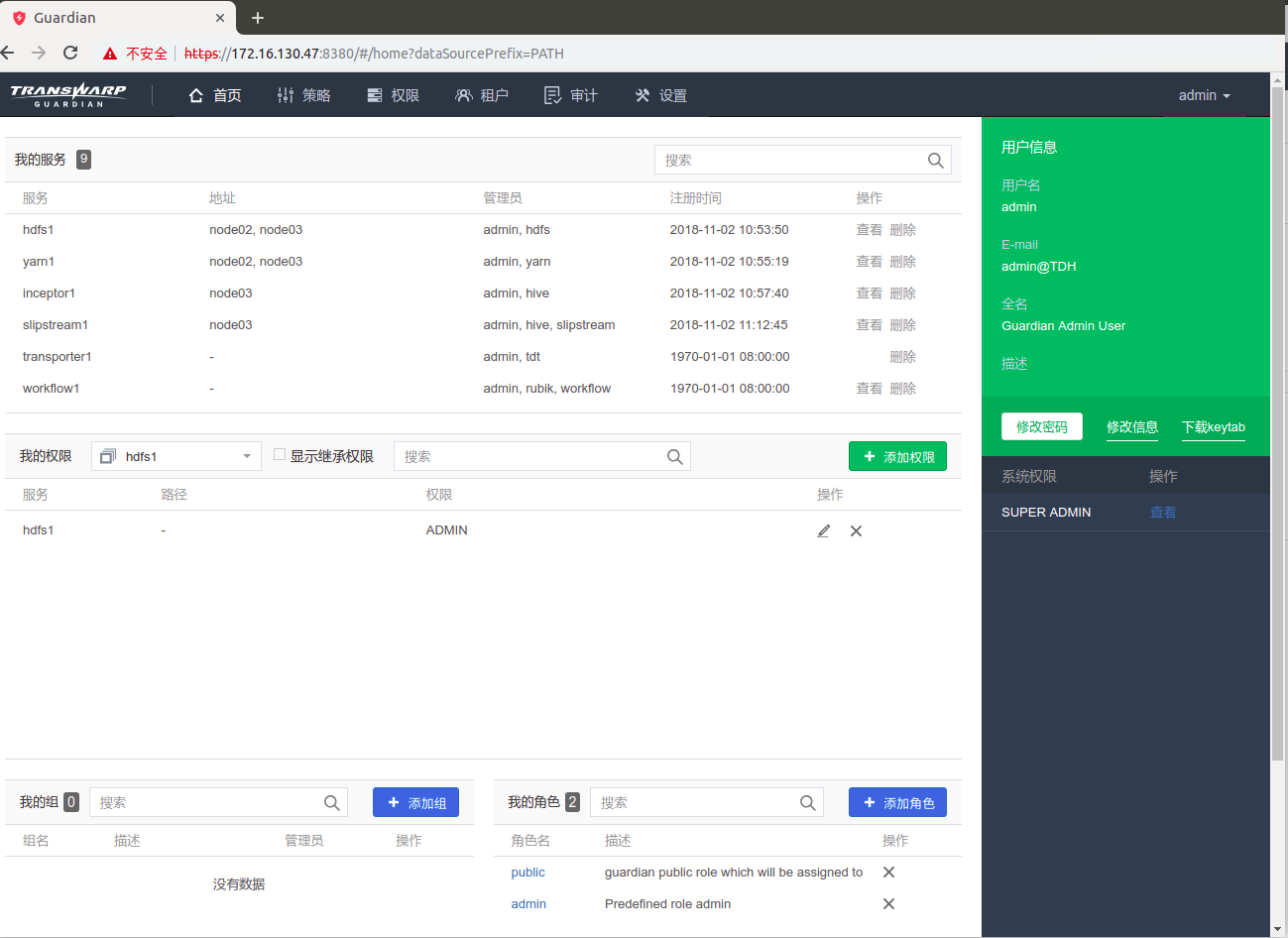Close the Guardian browser tab

[x=220, y=18]
